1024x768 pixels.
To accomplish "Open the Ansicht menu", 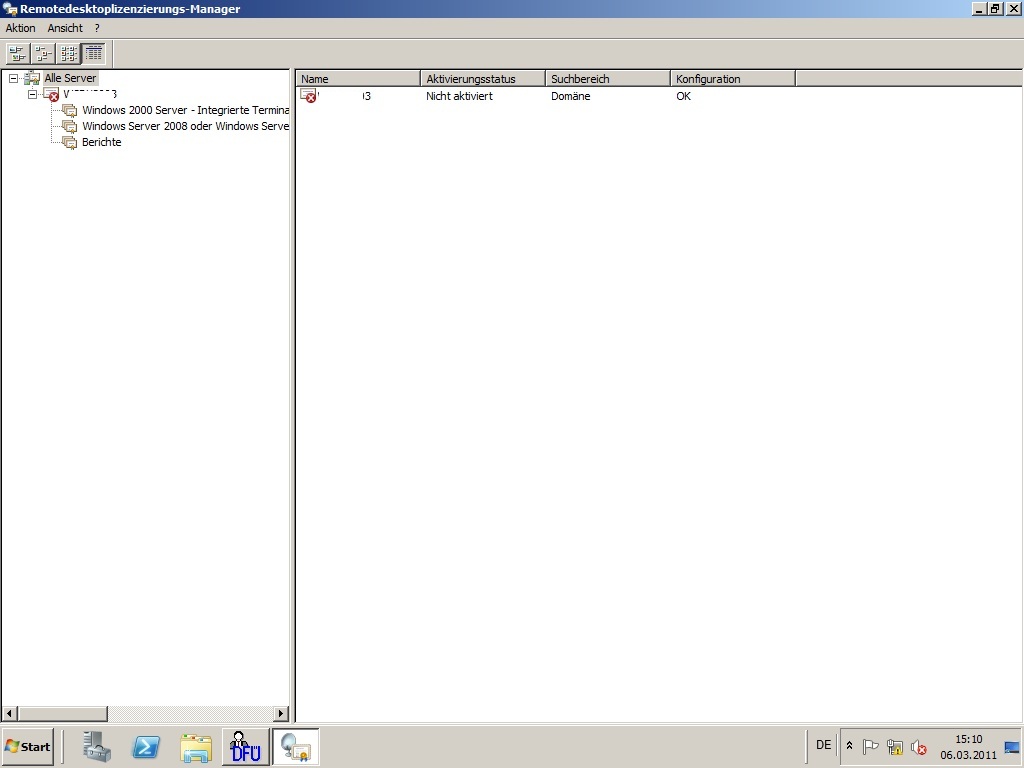I will coord(65,28).
